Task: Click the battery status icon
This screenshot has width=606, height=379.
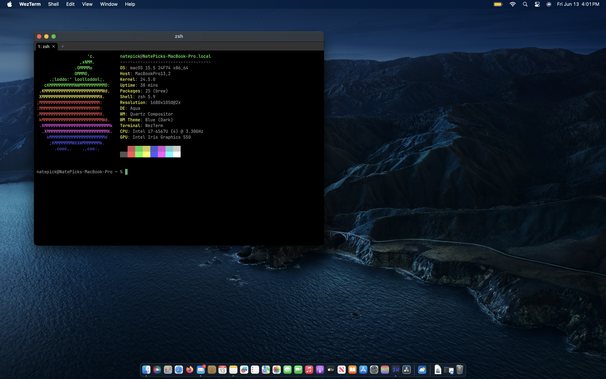Action: pyautogui.click(x=498, y=4)
